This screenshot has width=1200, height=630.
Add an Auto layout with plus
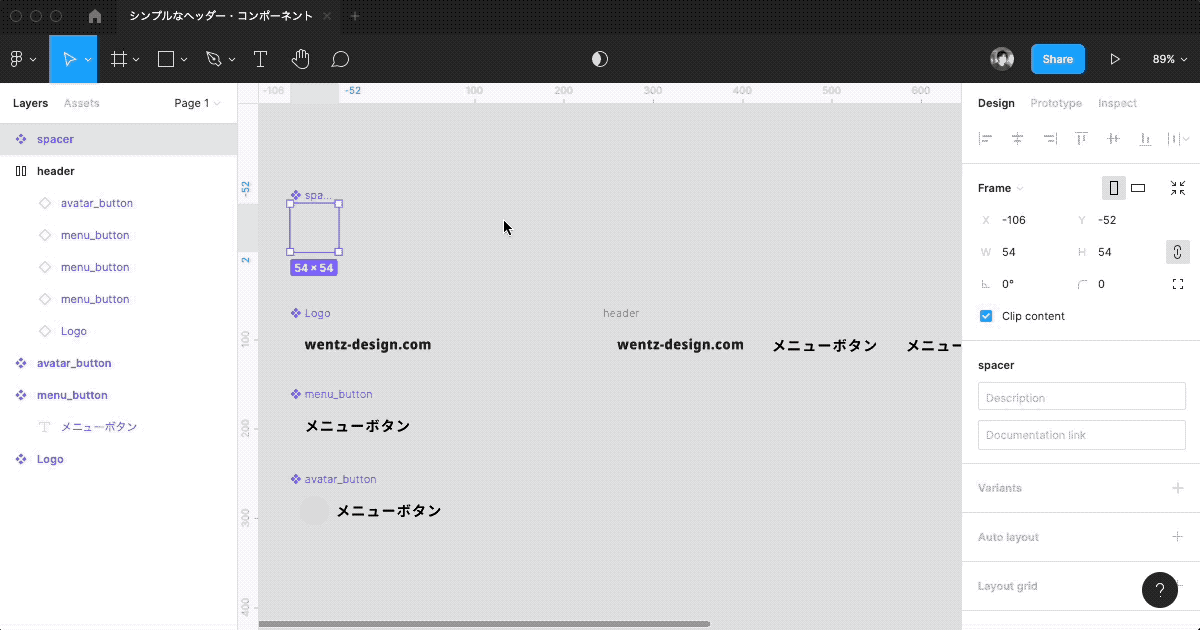(1177, 537)
